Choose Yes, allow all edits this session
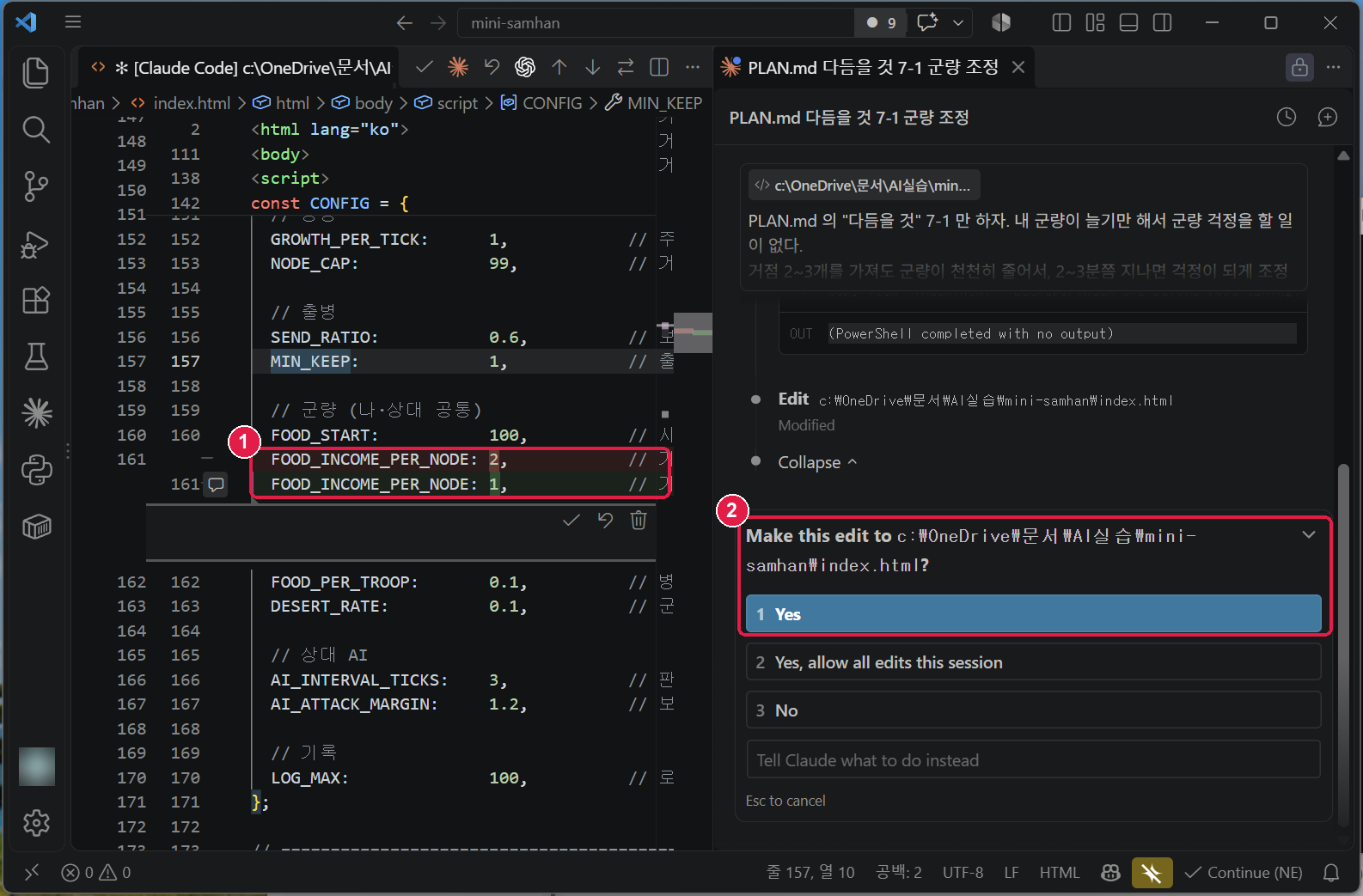1363x896 pixels. (x=1033, y=662)
